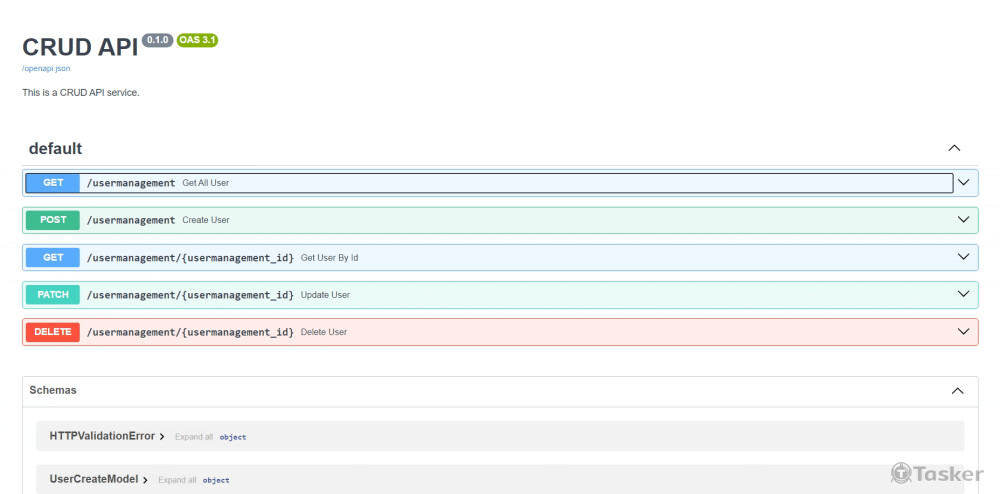Image resolution: width=1000 pixels, height=494 pixels.
Task: Collapse the Schemas section with its chevron
Action: coord(957,391)
